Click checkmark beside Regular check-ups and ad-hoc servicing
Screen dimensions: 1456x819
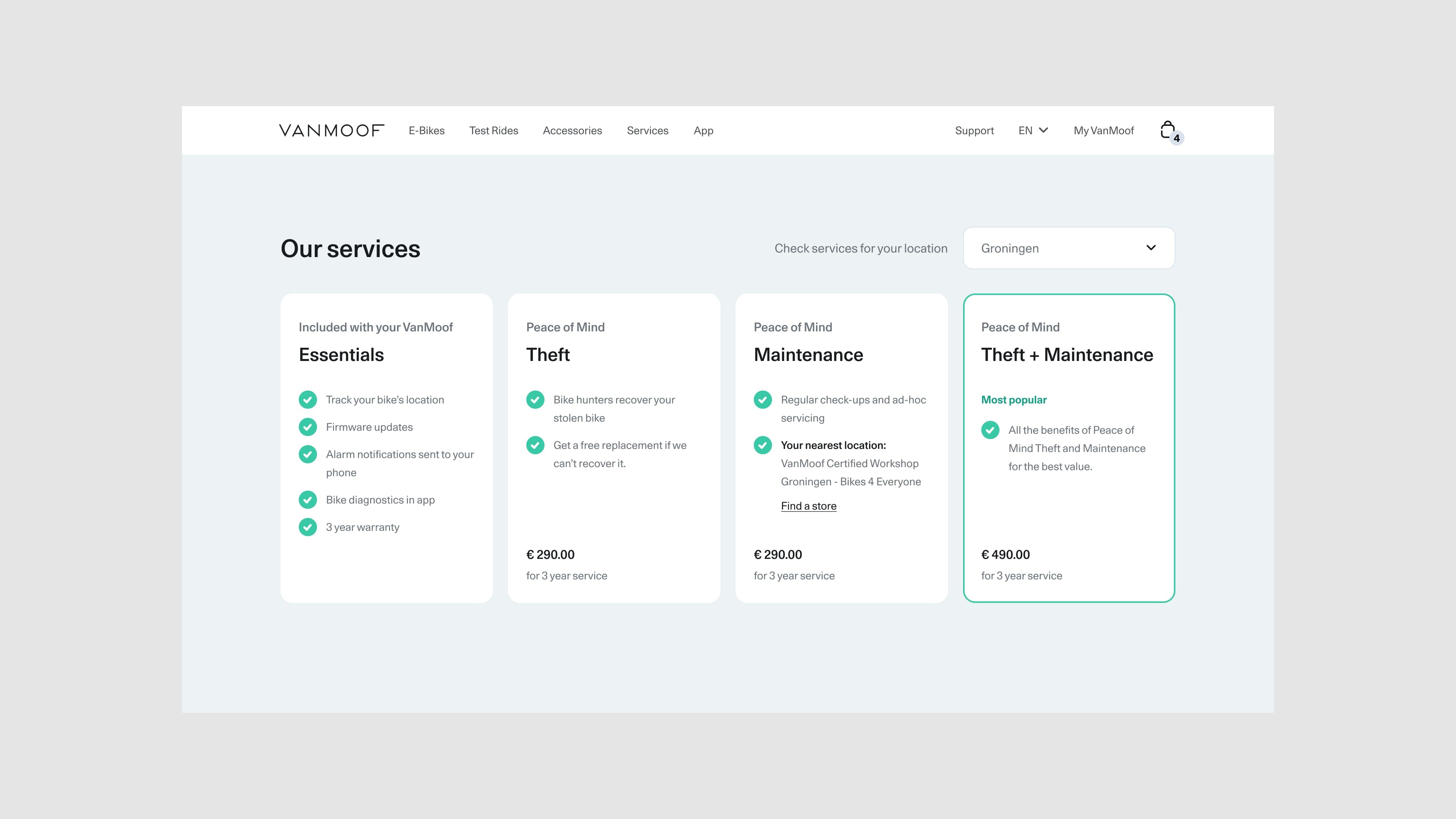point(763,400)
